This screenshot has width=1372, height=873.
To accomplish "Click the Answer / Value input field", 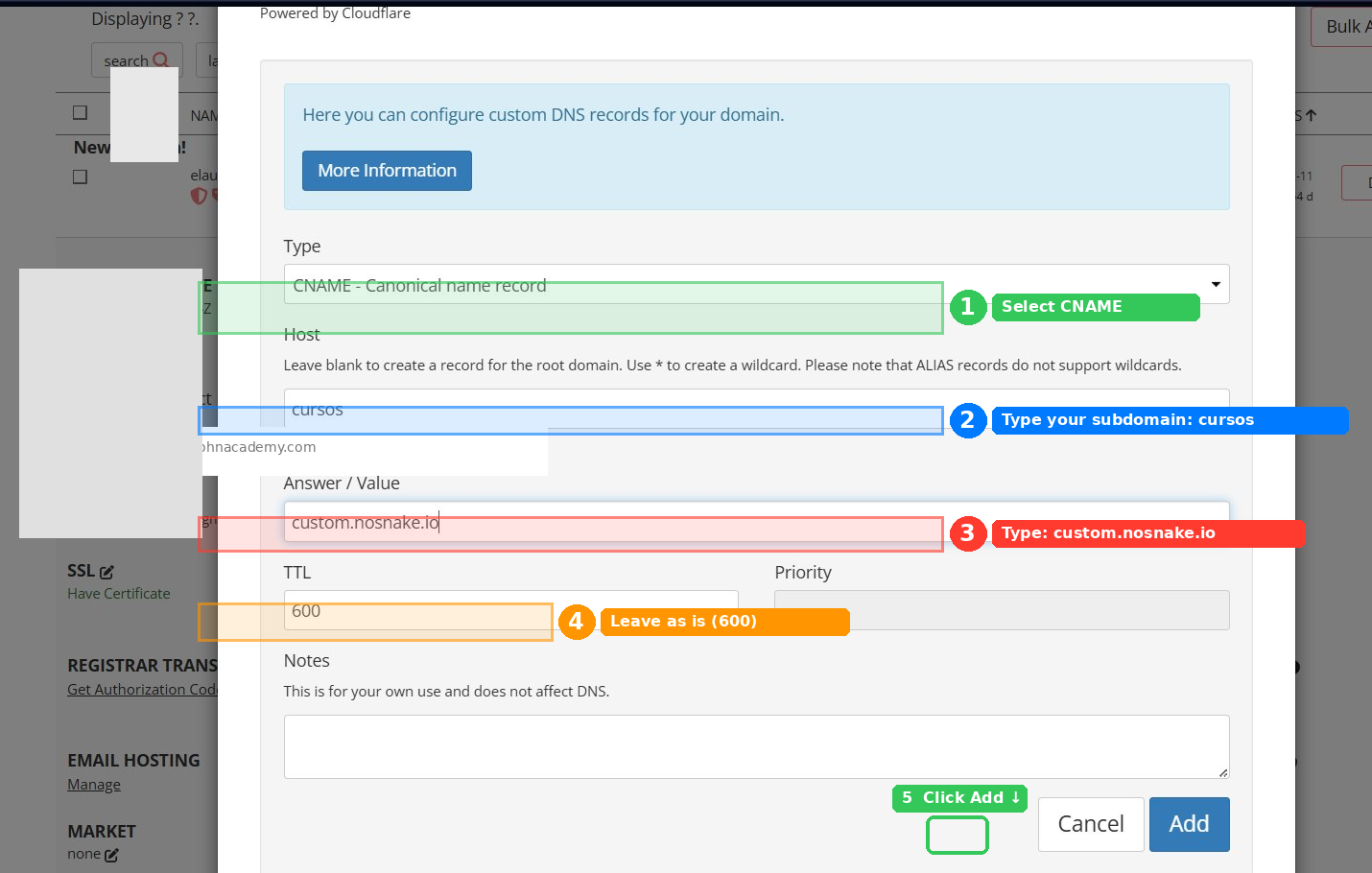I will point(756,522).
